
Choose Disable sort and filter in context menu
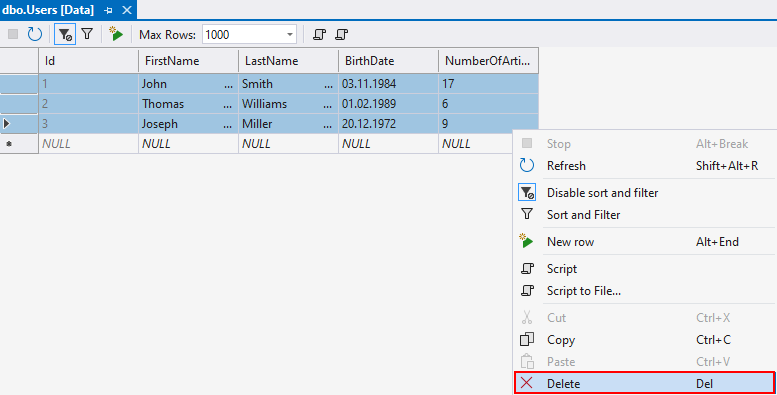click(x=644, y=193)
